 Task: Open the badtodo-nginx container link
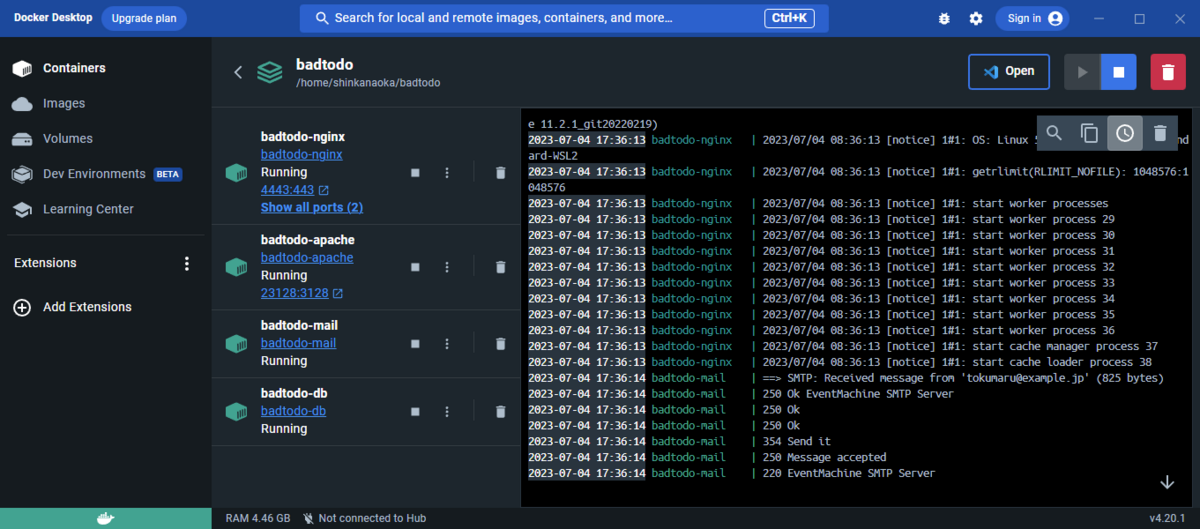(x=301, y=155)
